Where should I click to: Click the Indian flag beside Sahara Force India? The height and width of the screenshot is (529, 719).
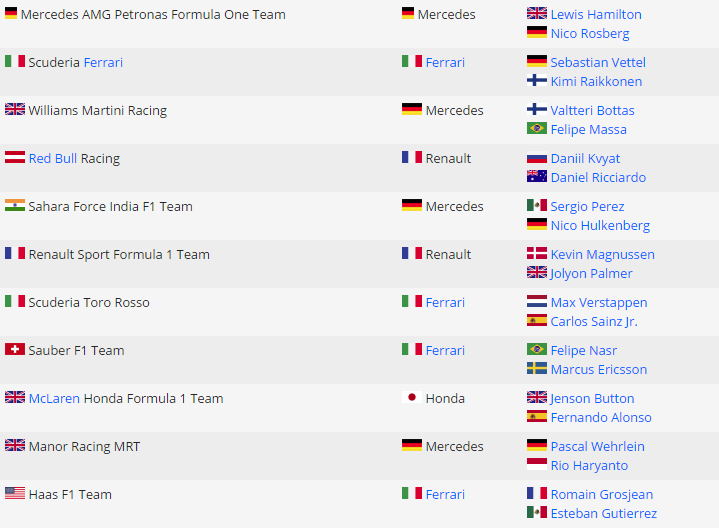[x=15, y=206]
